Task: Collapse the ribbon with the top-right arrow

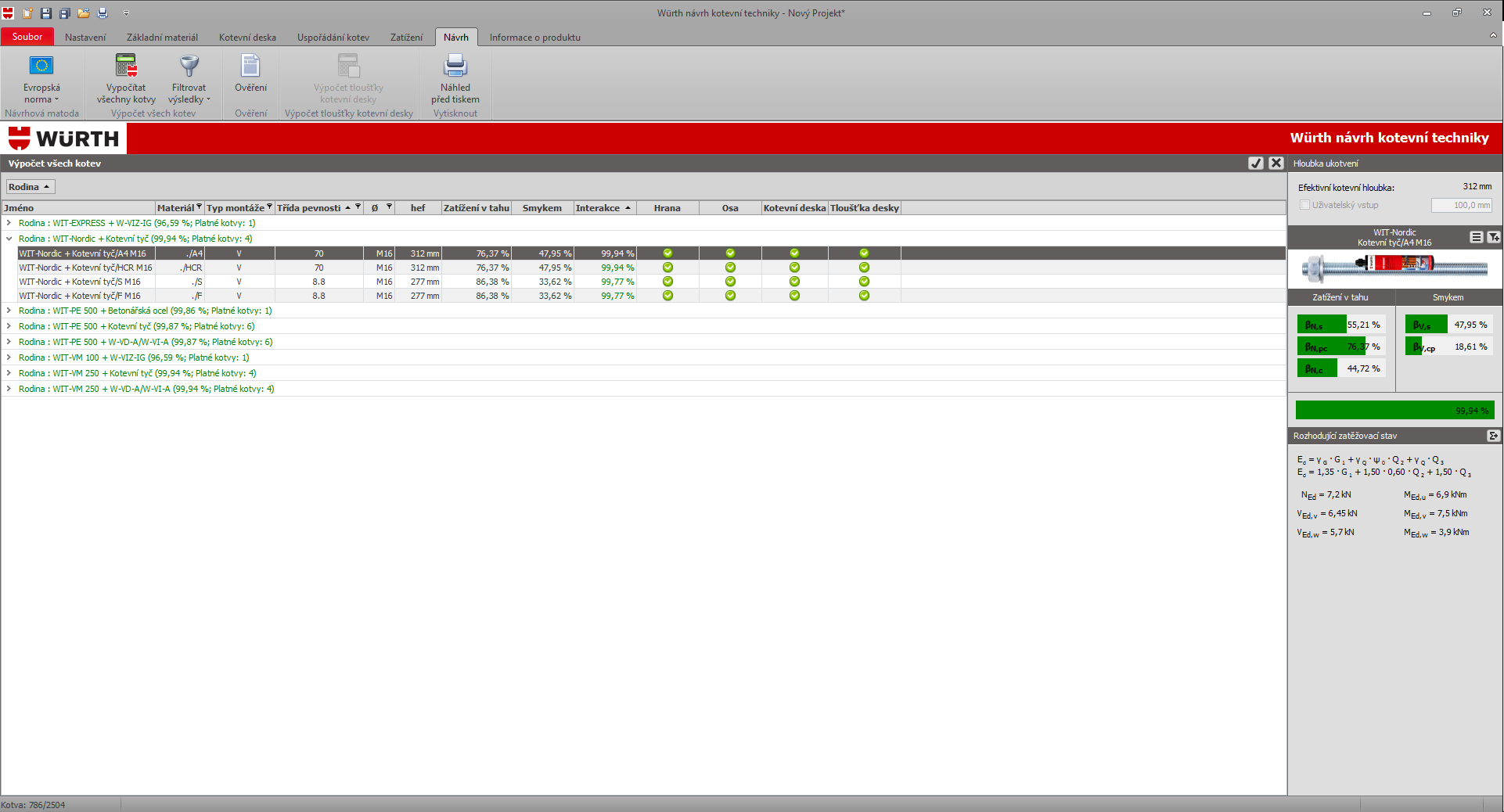Action: pyautogui.click(x=1493, y=35)
